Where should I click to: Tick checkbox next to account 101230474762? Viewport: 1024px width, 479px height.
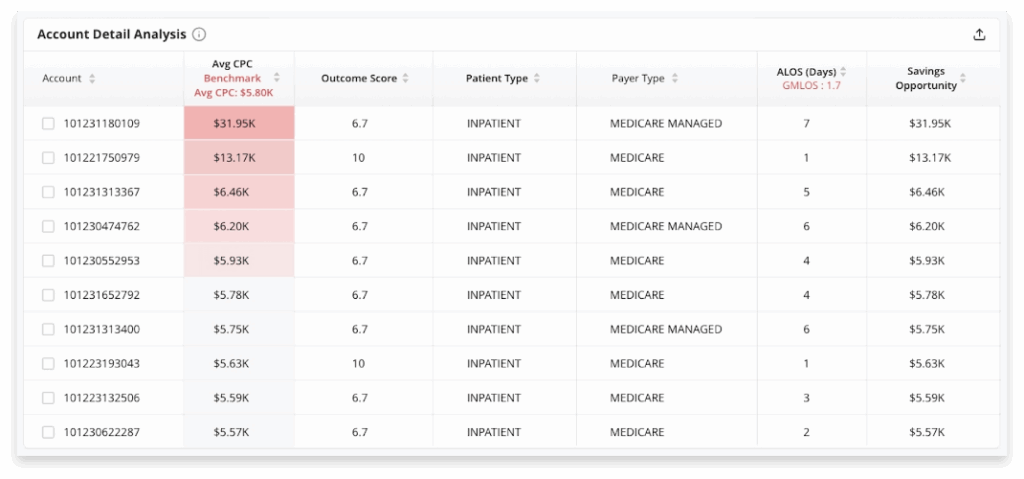pos(48,226)
